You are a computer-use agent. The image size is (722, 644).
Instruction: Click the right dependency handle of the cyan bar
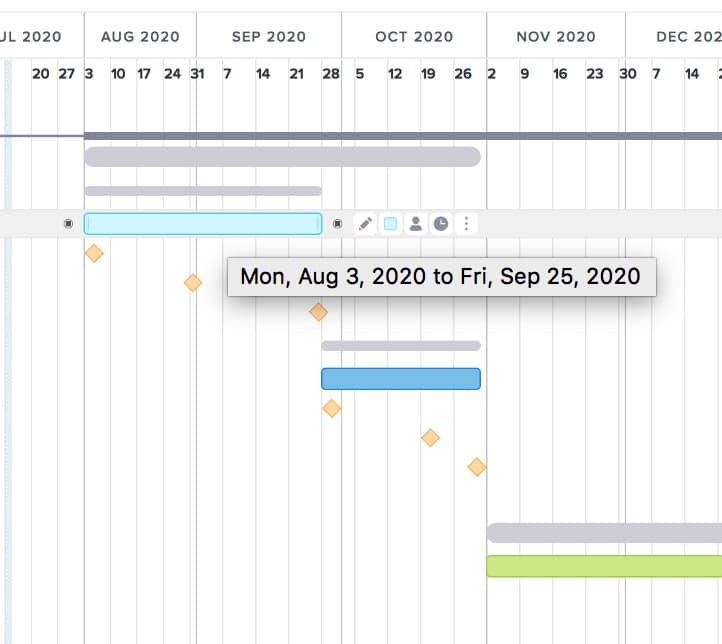click(x=337, y=224)
